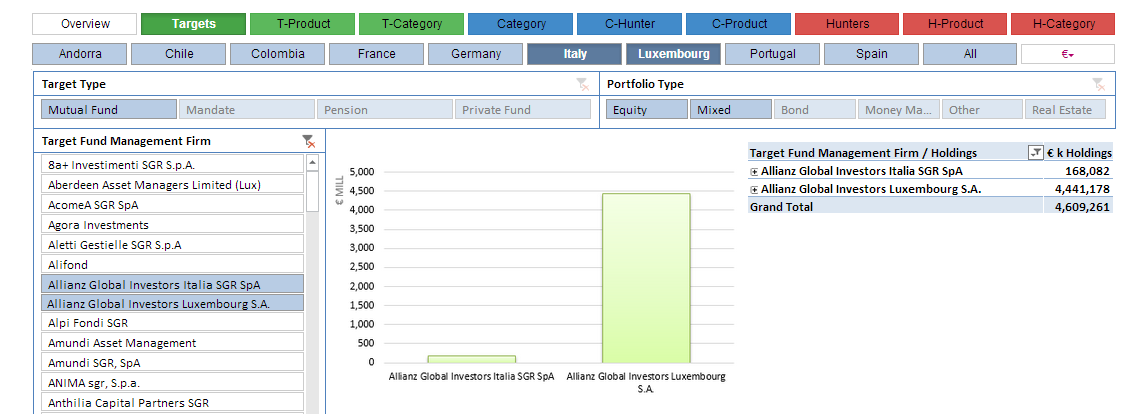Select Anthilia Capital Partners SGR firm
Viewport: 1140px width, 414px height.
click(172, 402)
